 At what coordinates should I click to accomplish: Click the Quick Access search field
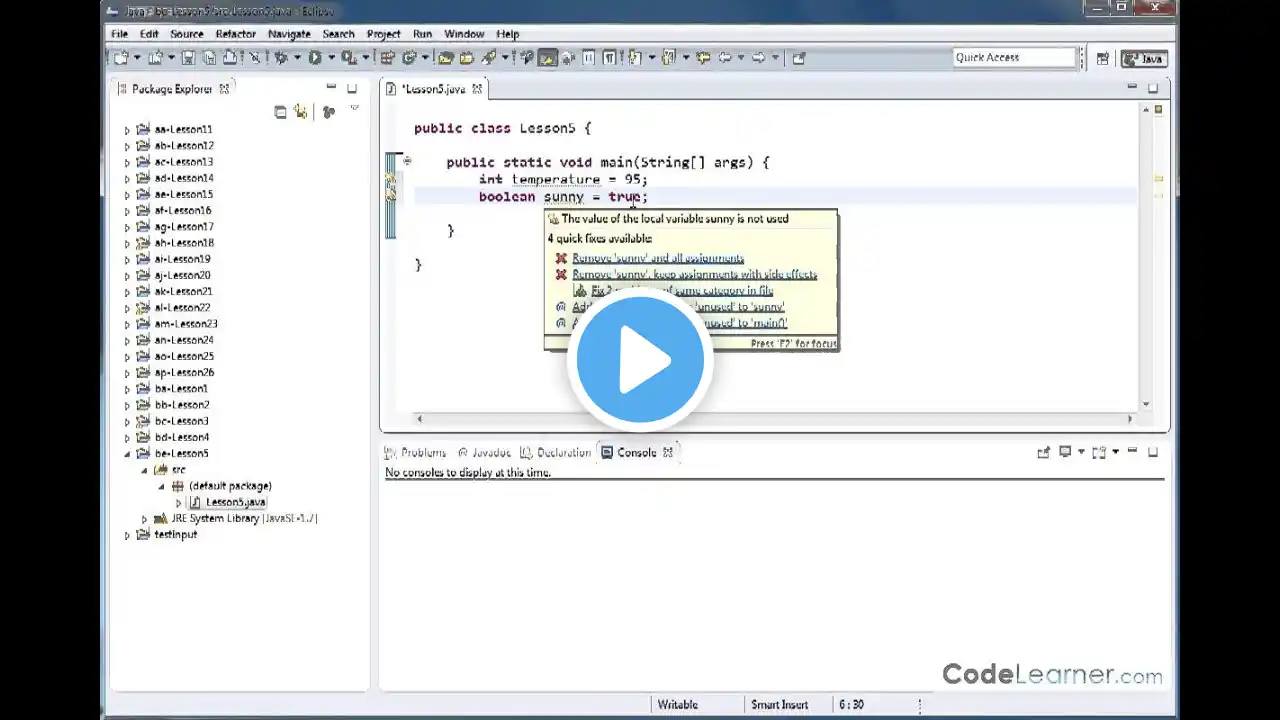(1013, 58)
